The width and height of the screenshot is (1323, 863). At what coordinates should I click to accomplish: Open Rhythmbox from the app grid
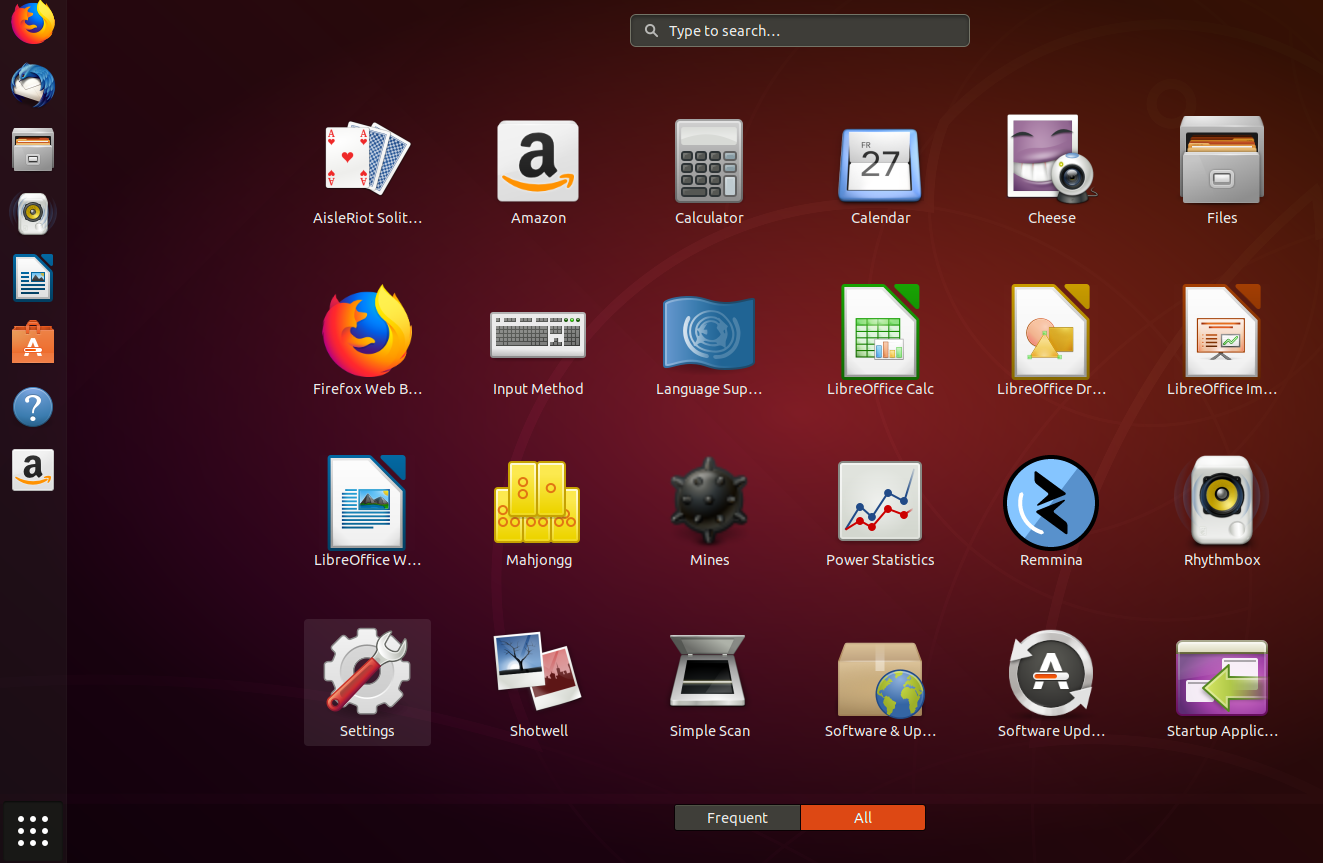tap(1222, 512)
